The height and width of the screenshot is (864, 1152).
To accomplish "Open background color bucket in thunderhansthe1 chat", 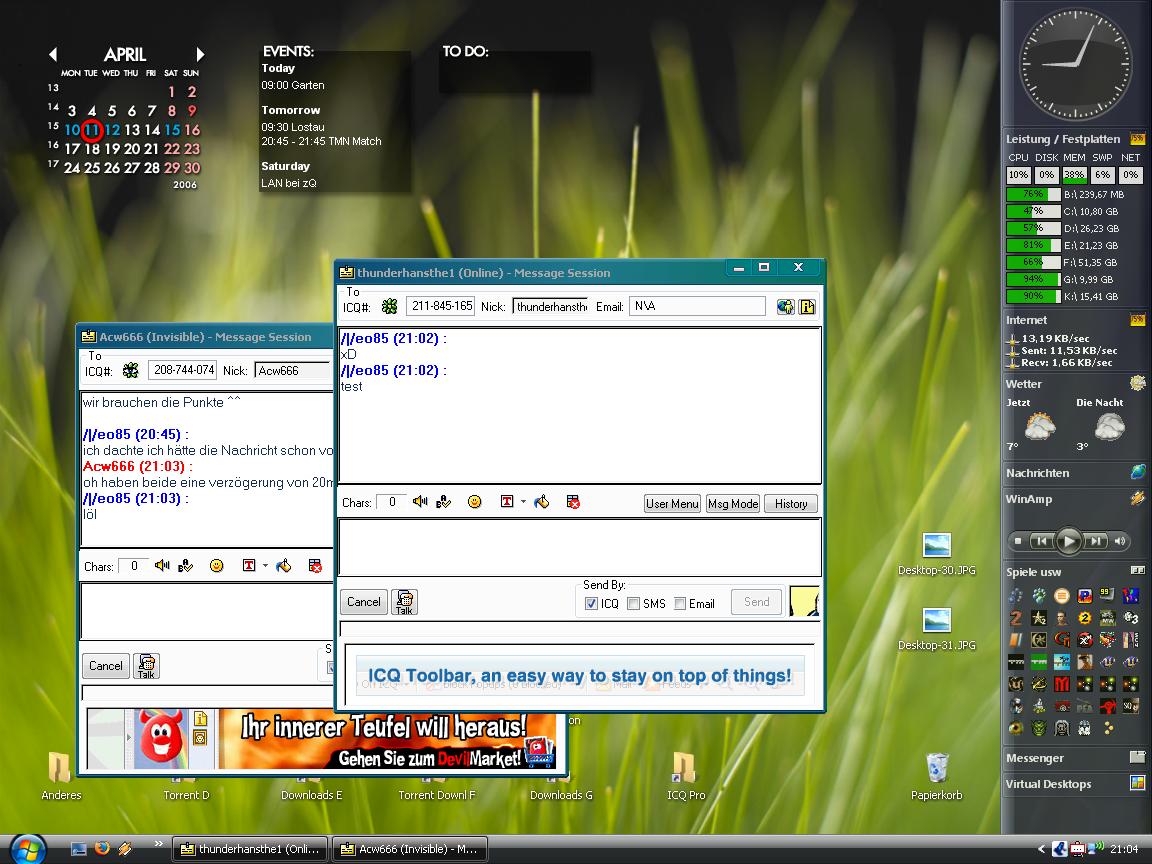I will pos(542,502).
